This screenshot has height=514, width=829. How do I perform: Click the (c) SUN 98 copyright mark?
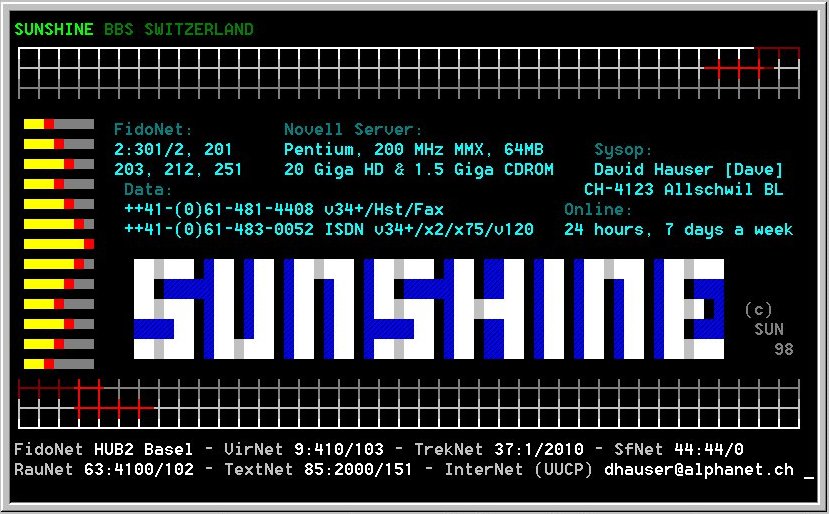click(x=768, y=329)
